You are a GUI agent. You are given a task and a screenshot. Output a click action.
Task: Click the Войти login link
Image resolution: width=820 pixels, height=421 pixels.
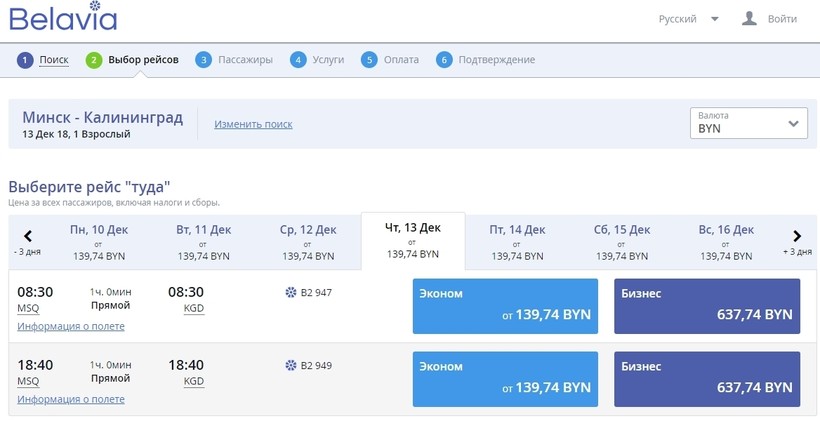tap(782, 19)
